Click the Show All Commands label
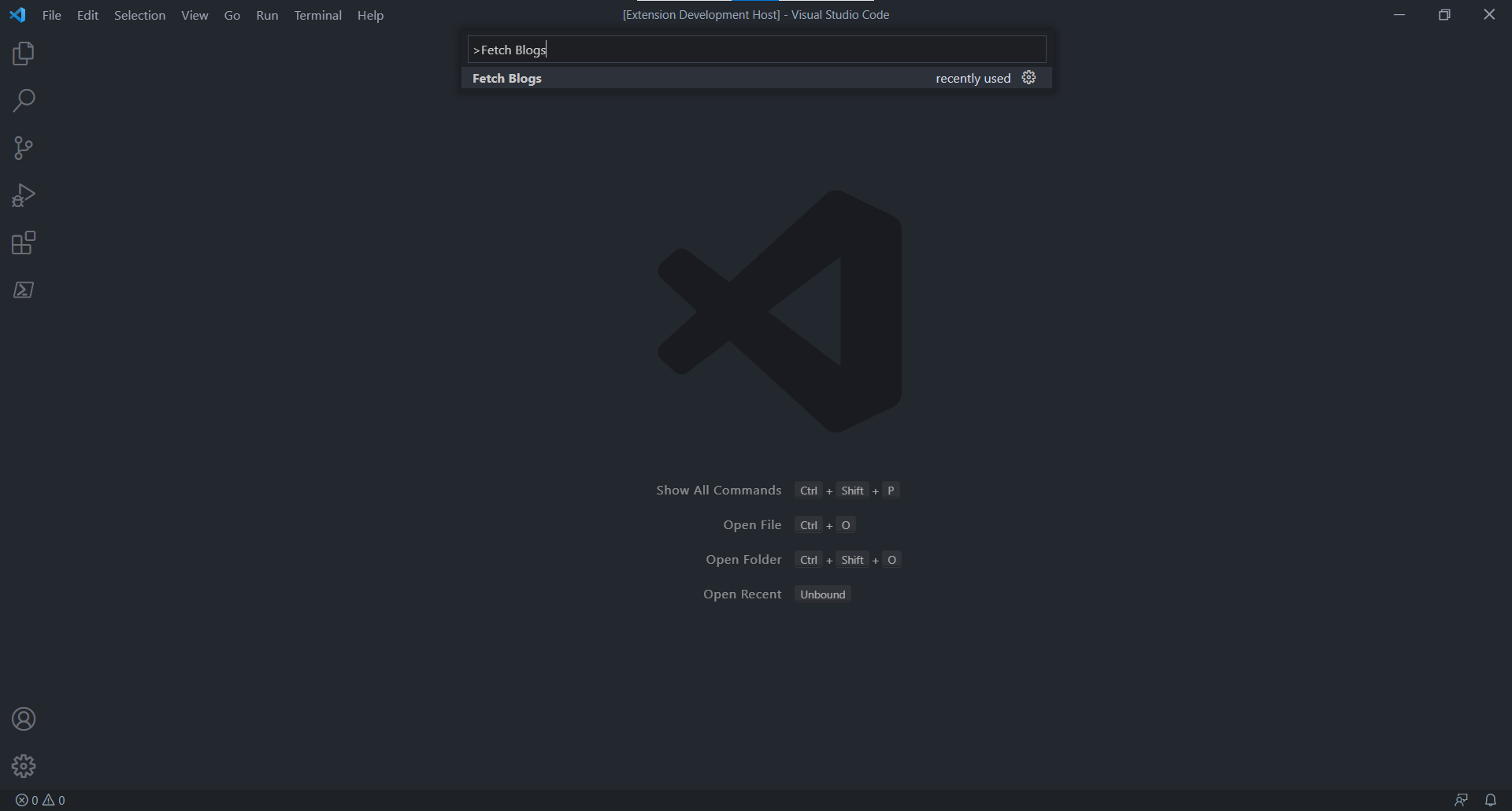This screenshot has width=1512, height=811. (719, 491)
